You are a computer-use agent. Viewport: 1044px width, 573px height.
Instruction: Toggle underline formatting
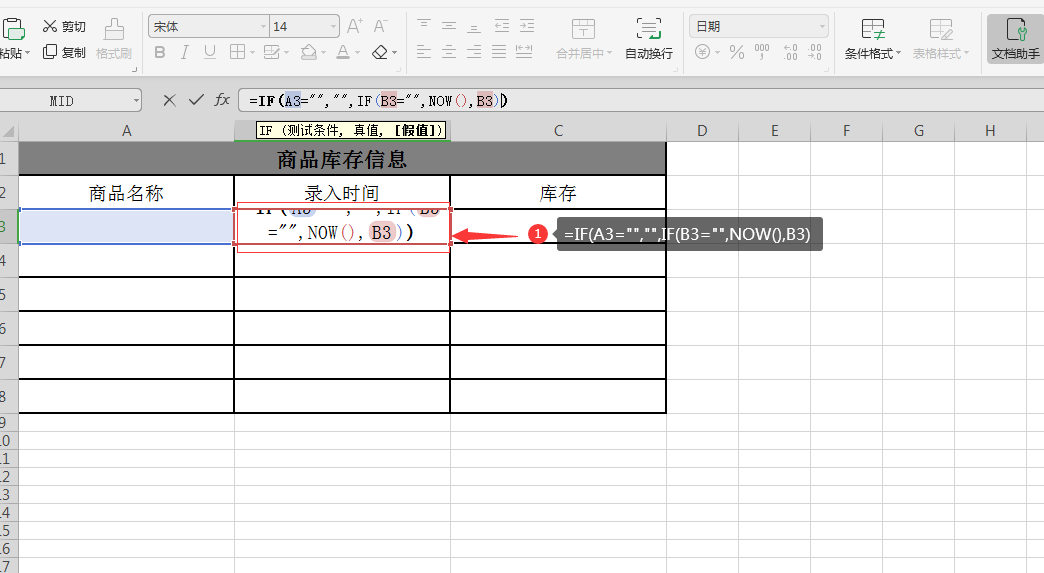[x=210, y=52]
